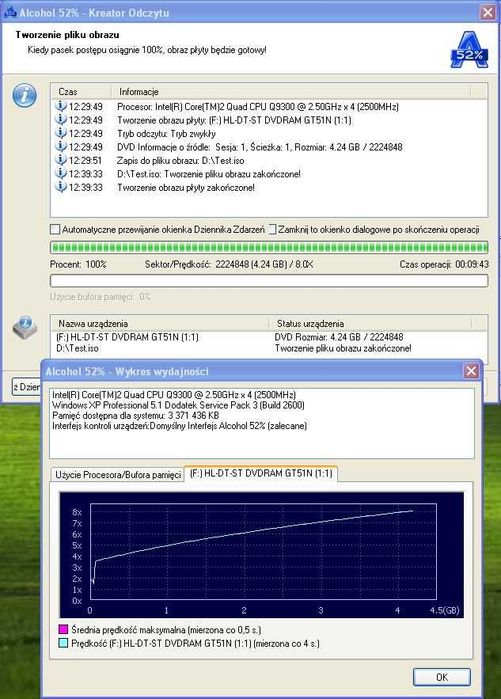Screen dimensions: 501x699
Task: Click 'Pamięć dostępna dla systemu' info line
Action: 136,415
